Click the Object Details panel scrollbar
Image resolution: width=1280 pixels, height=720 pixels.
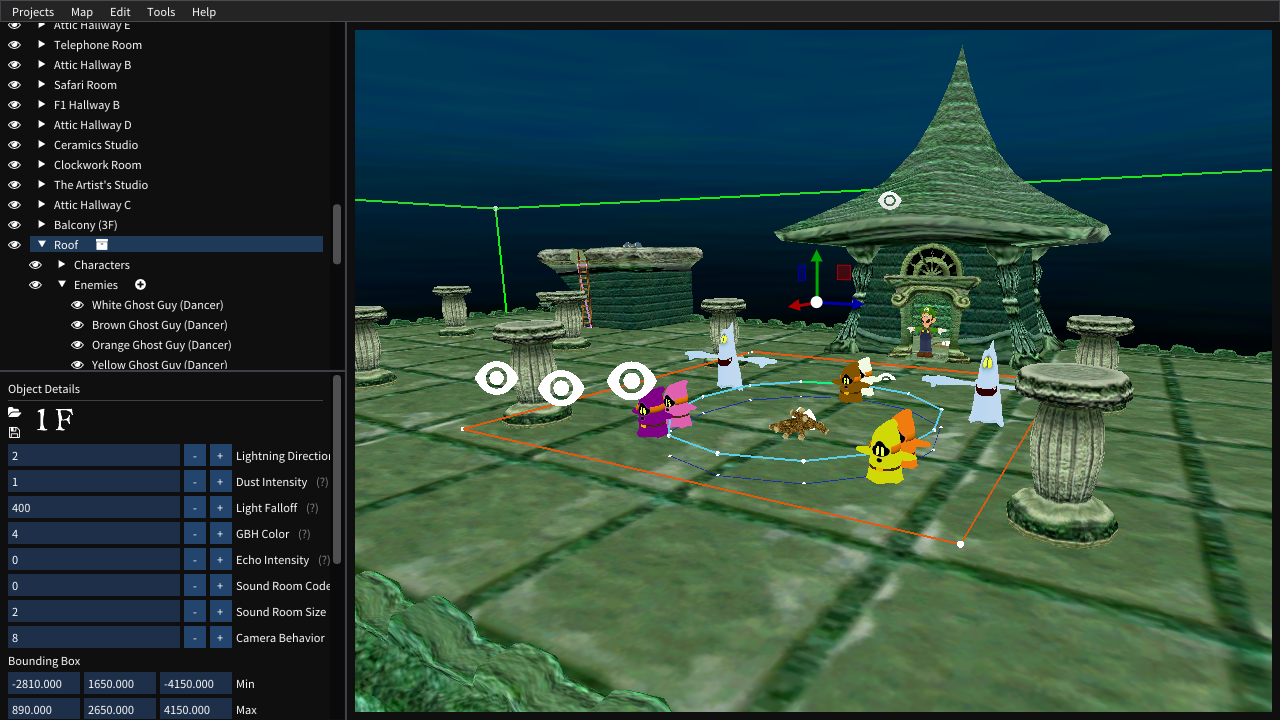coord(337,469)
